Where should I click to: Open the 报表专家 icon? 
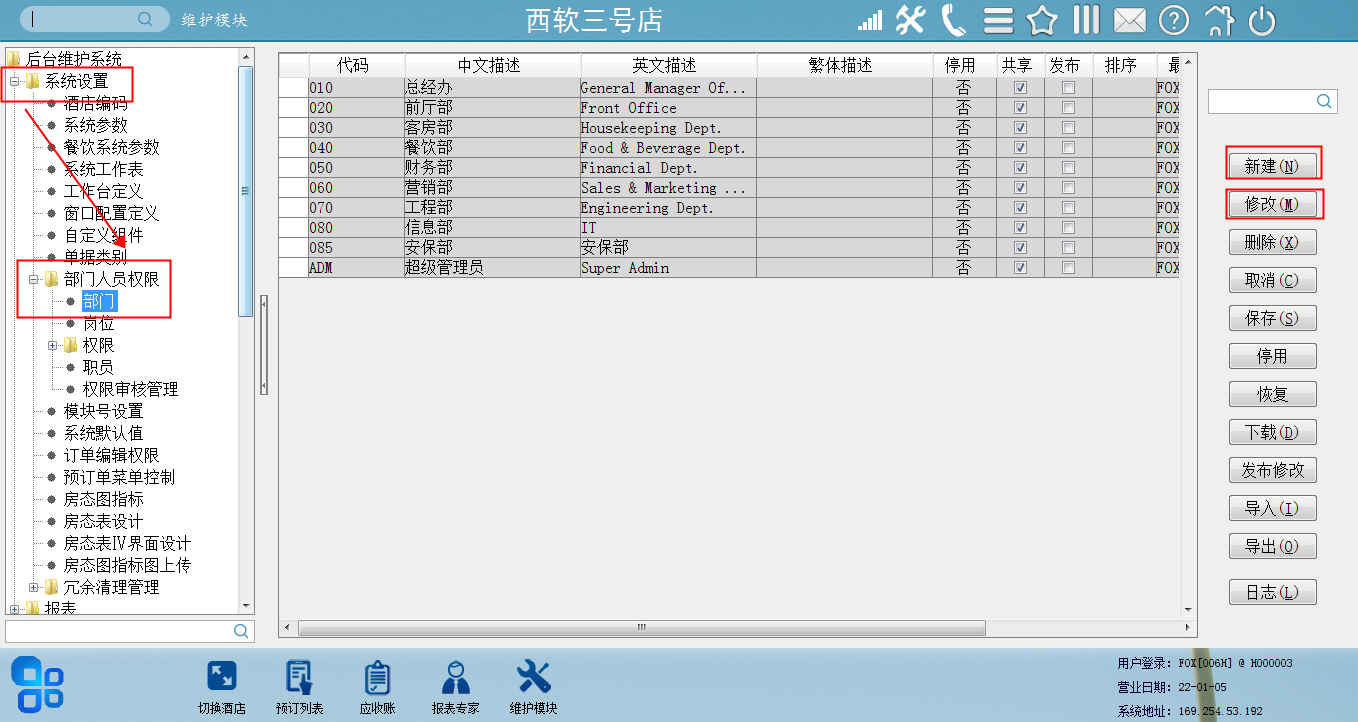coord(456,677)
